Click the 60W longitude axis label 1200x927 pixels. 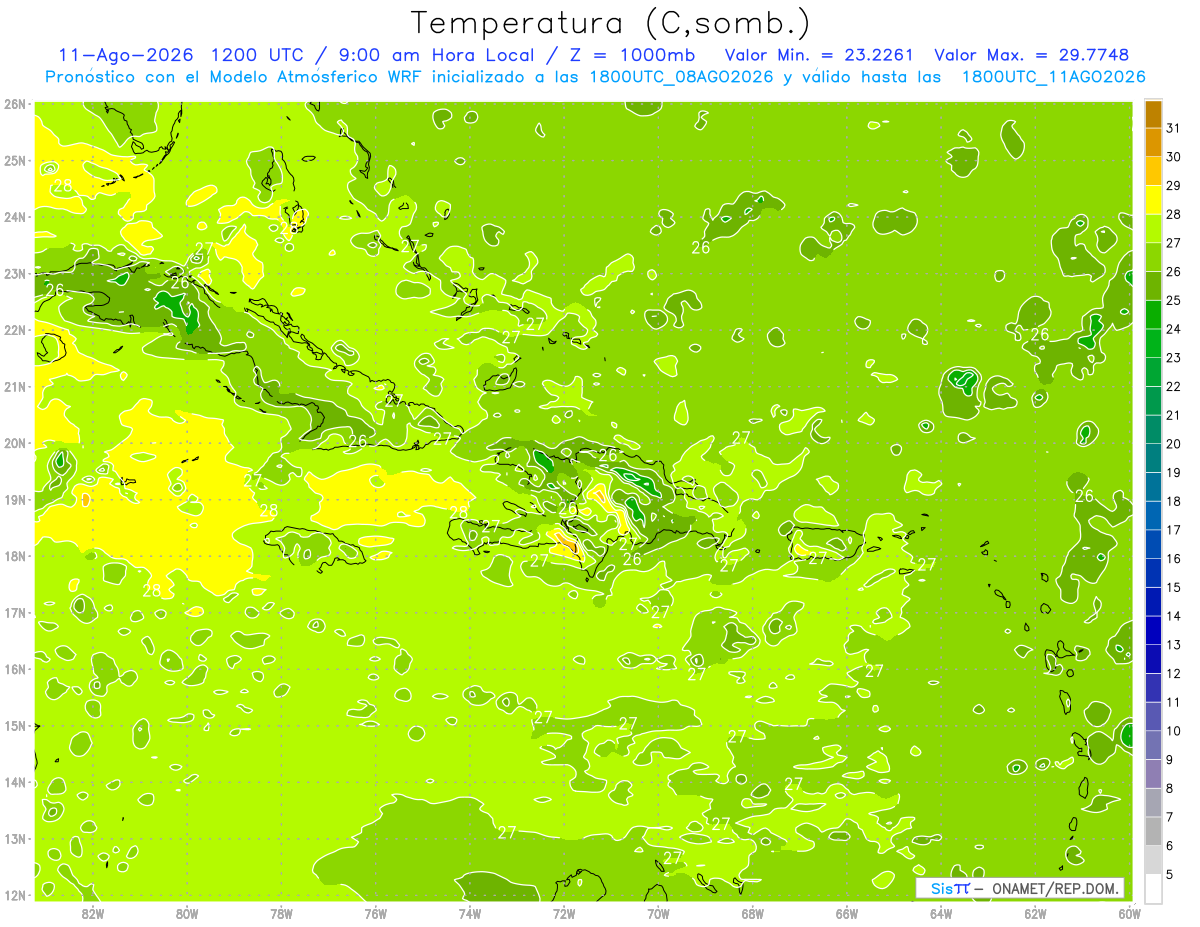tap(1129, 912)
